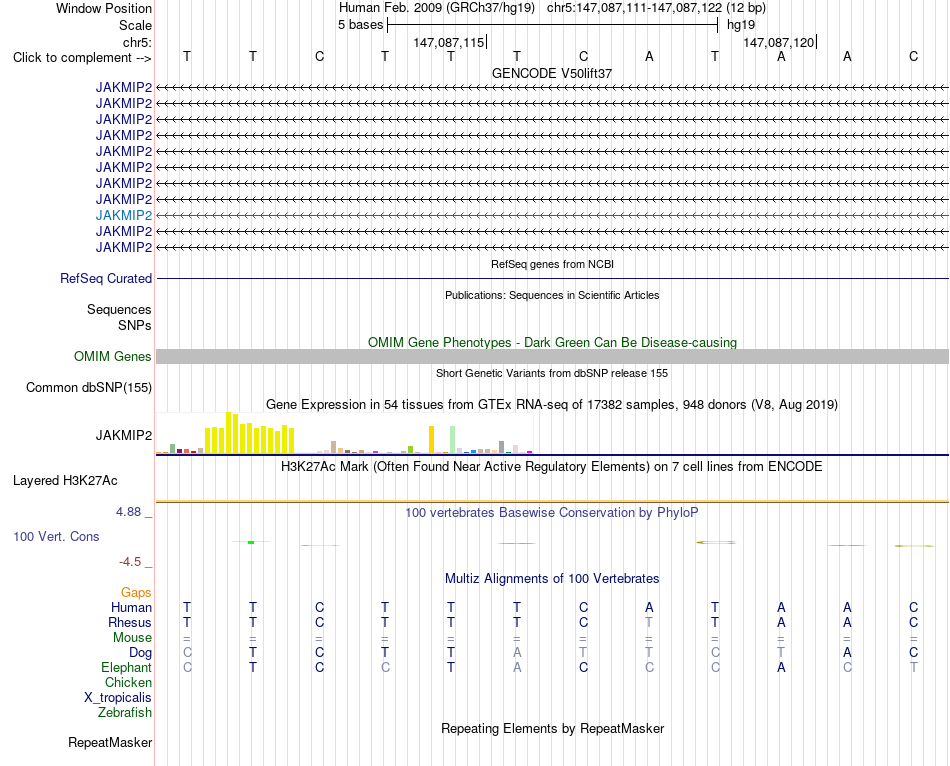950x766 pixels.
Task: Click the 4.88 upper conservation scale value
Action: coord(128,512)
